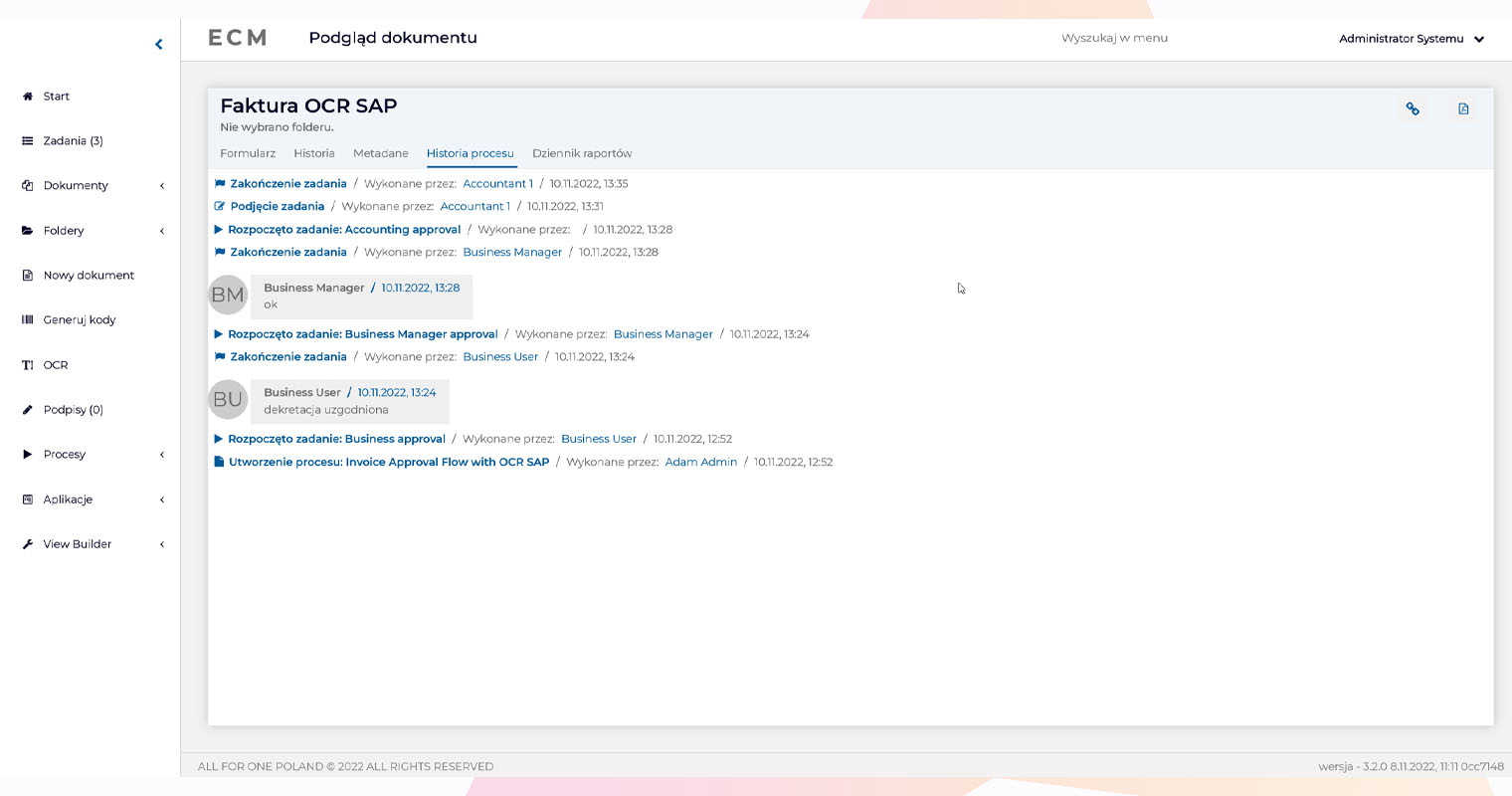Image resolution: width=1512 pixels, height=796 pixels.
Task: Click the Adam Admin user link
Action: (700, 462)
